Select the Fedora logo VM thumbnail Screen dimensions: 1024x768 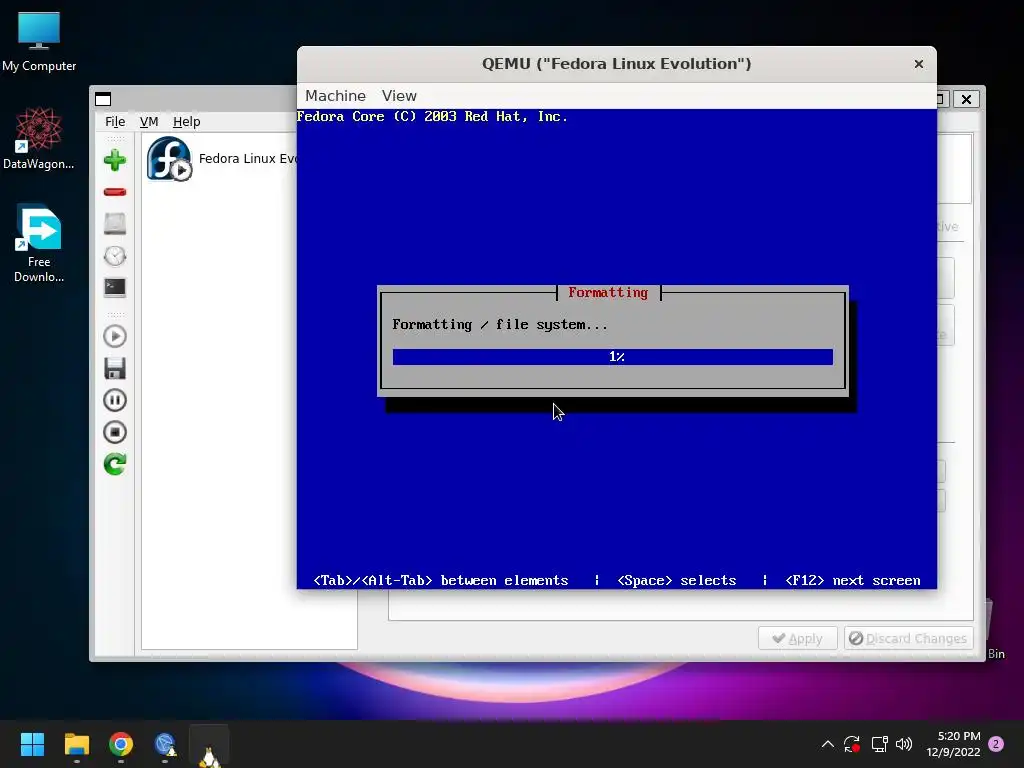click(169, 159)
